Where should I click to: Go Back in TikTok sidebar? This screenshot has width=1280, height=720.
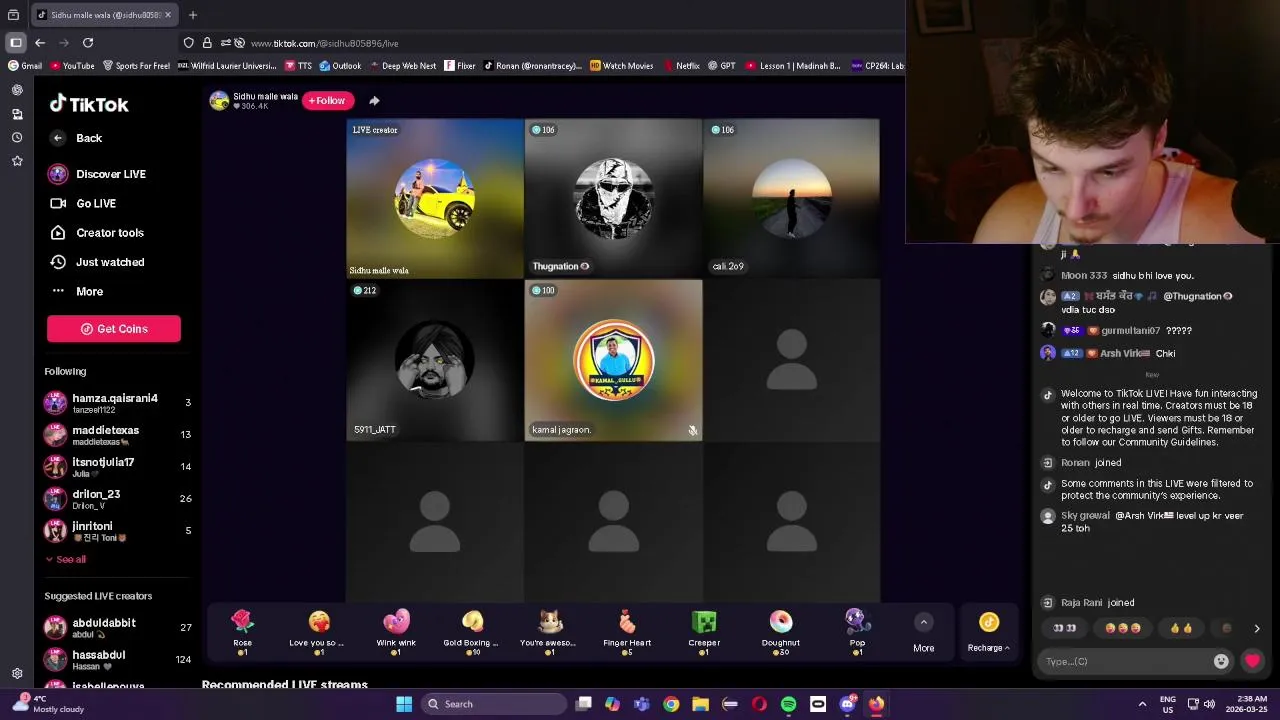click(x=76, y=138)
